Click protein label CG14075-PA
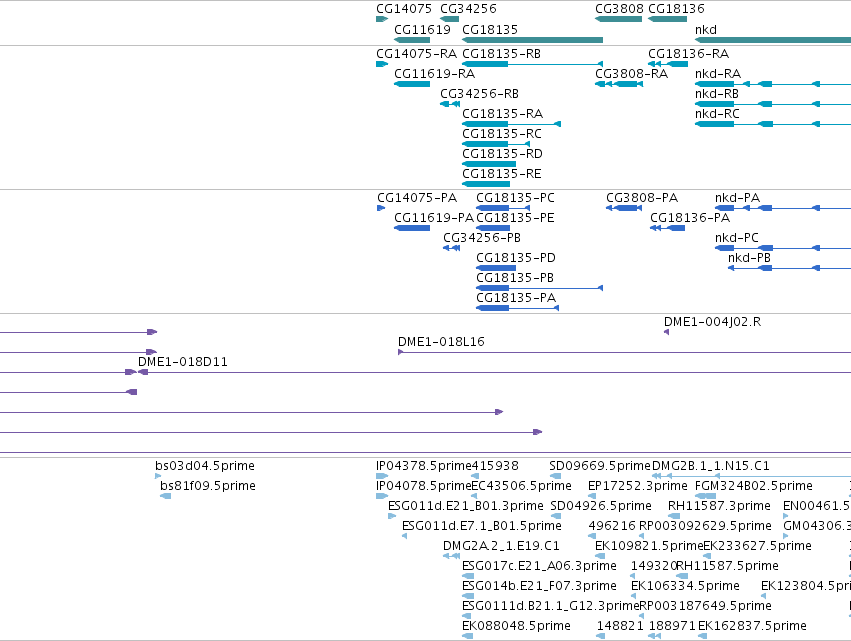Screen dimensions: 851x641 tap(417, 198)
